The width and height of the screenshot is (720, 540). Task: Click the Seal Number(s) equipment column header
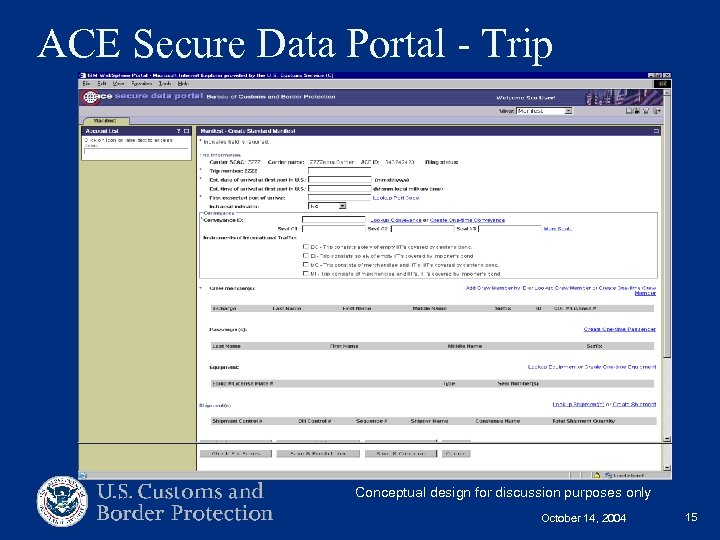[518, 383]
